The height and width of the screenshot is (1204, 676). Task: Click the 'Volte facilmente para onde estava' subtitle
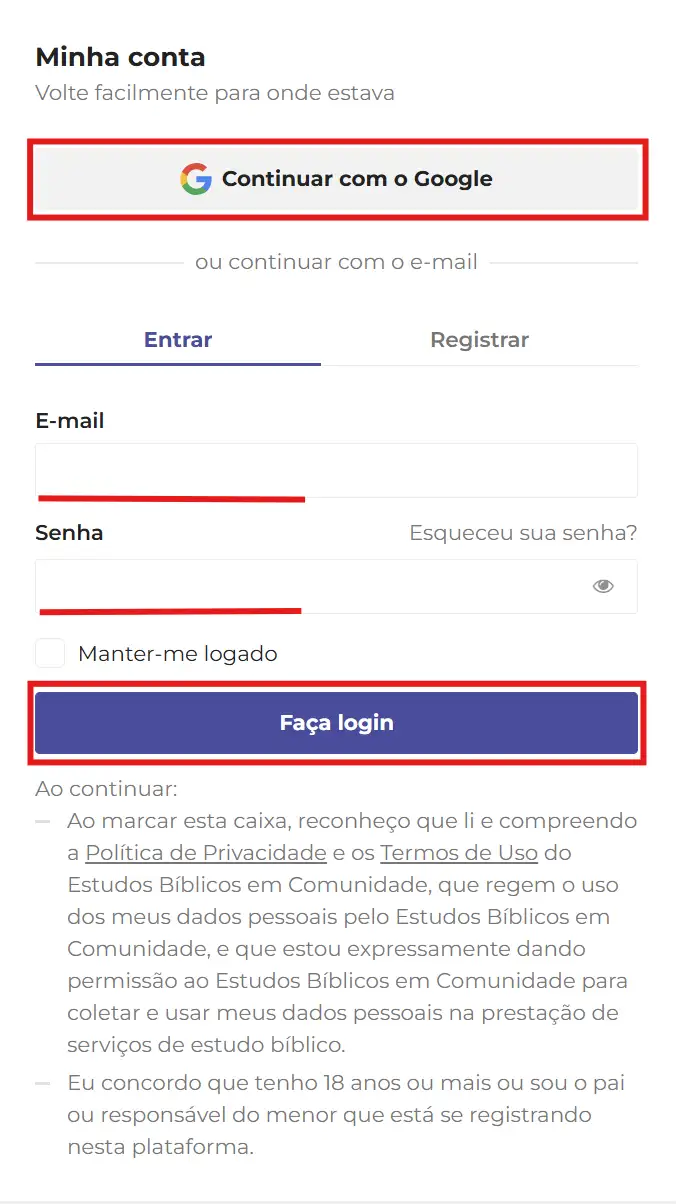215,93
